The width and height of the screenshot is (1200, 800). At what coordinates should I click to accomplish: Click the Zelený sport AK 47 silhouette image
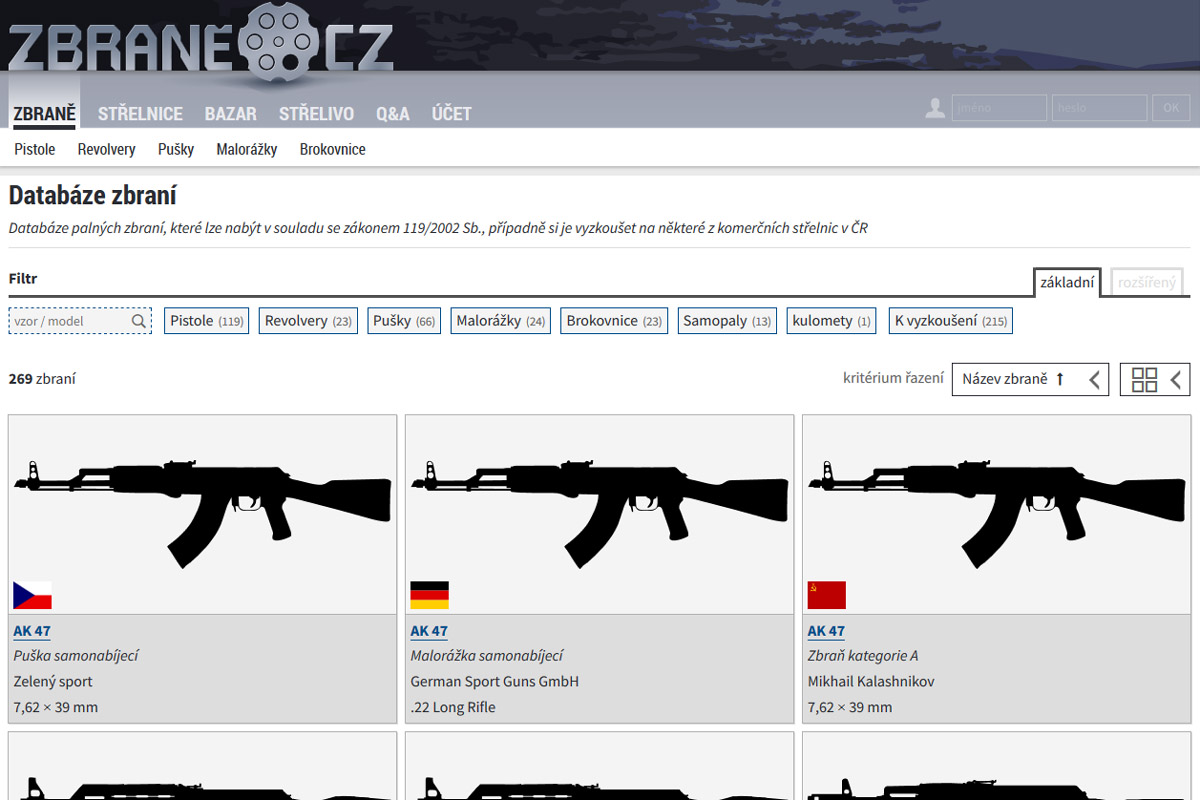tap(203, 514)
